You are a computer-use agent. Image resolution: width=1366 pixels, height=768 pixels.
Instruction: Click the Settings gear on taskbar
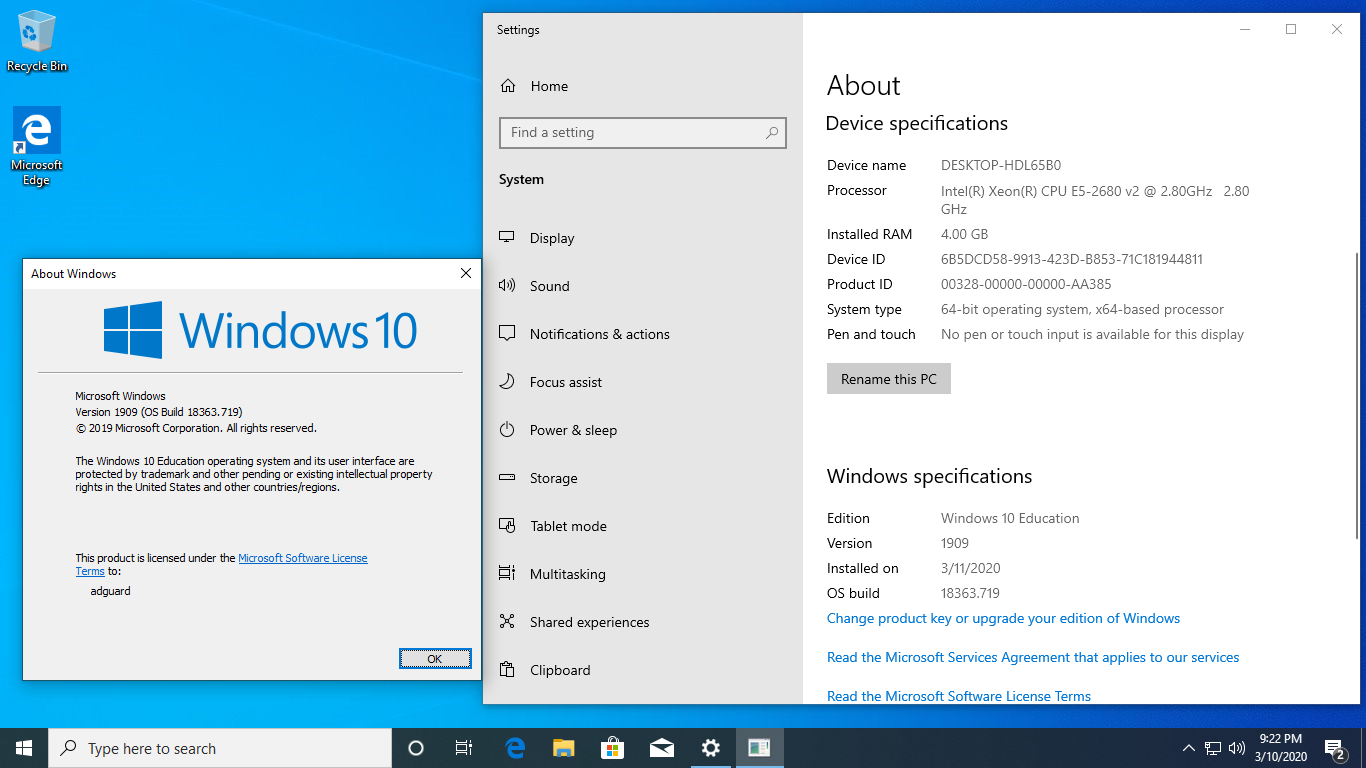point(710,748)
